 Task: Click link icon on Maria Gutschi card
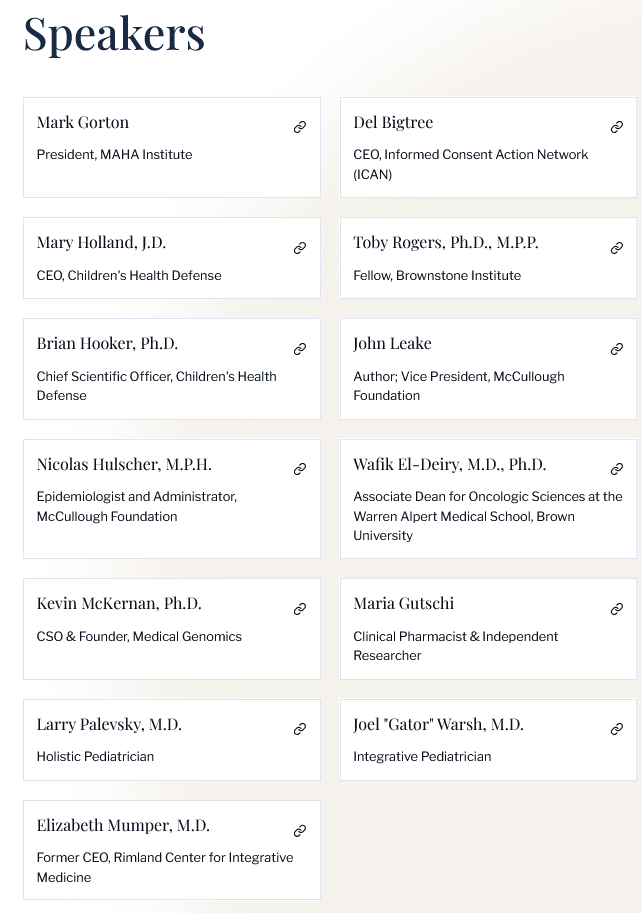pos(616,609)
